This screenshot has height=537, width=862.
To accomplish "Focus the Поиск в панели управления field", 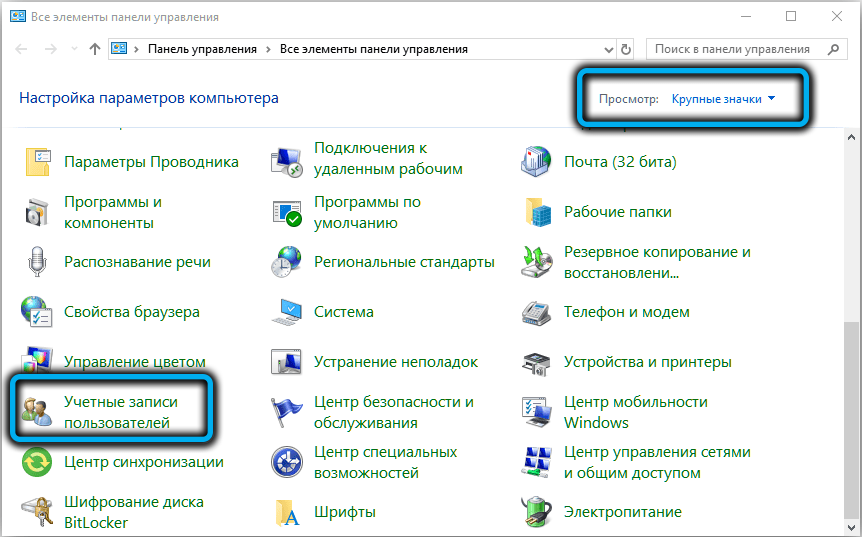I will tap(747, 49).
